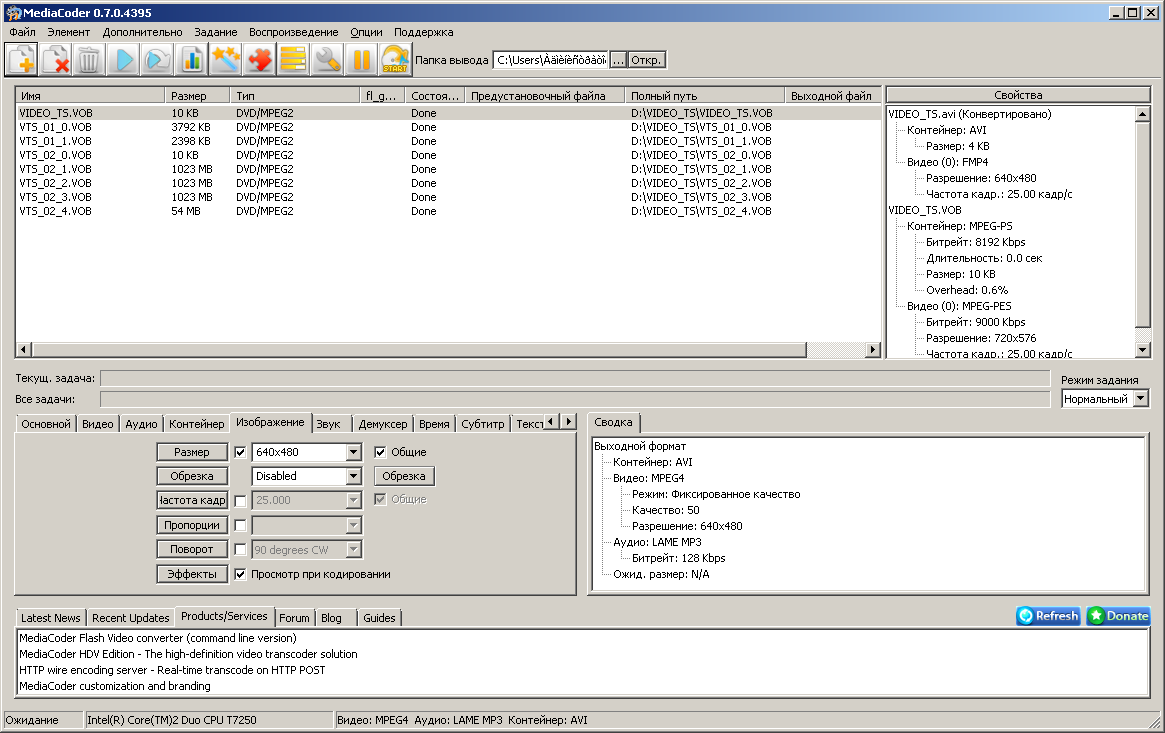The image size is (1165, 733).
Task: Enable the Пропорции checkbox
Action: [x=240, y=526]
